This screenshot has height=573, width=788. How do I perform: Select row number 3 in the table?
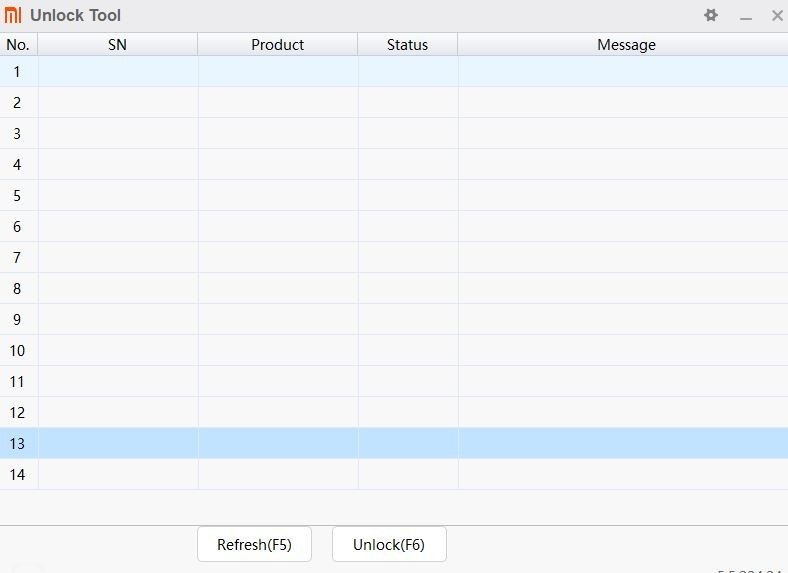tap(17, 133)
